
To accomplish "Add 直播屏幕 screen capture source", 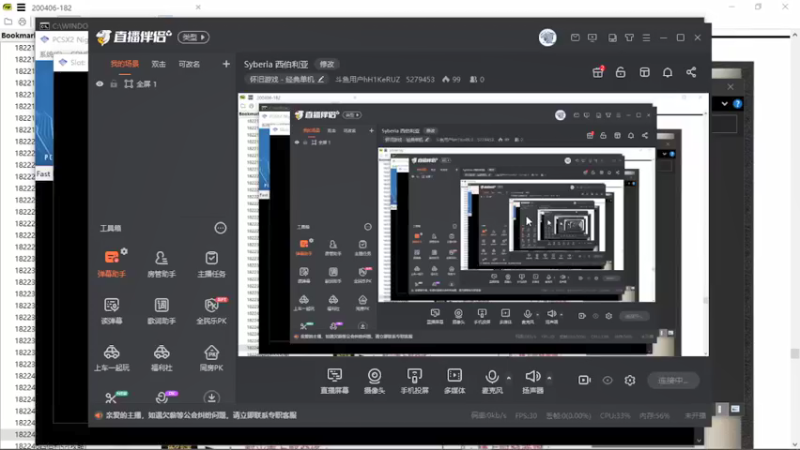I will [335, 381].
